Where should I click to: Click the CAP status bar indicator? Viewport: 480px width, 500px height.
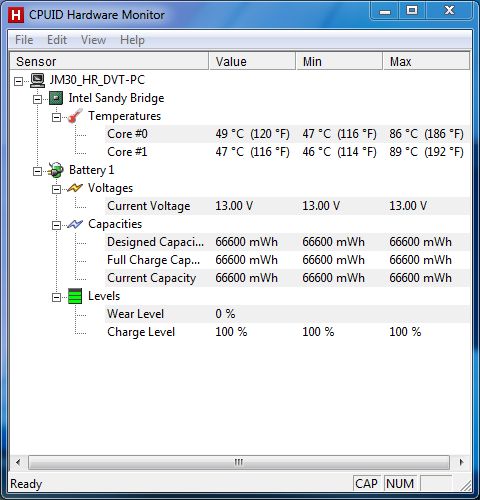click(367, 484)
